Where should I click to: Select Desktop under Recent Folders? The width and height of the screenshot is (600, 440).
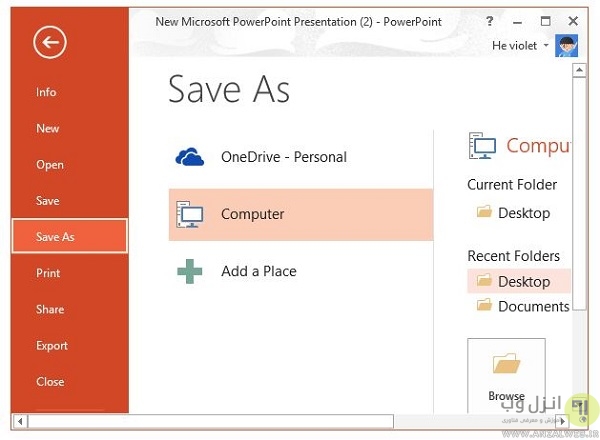[x=523, y=281]
